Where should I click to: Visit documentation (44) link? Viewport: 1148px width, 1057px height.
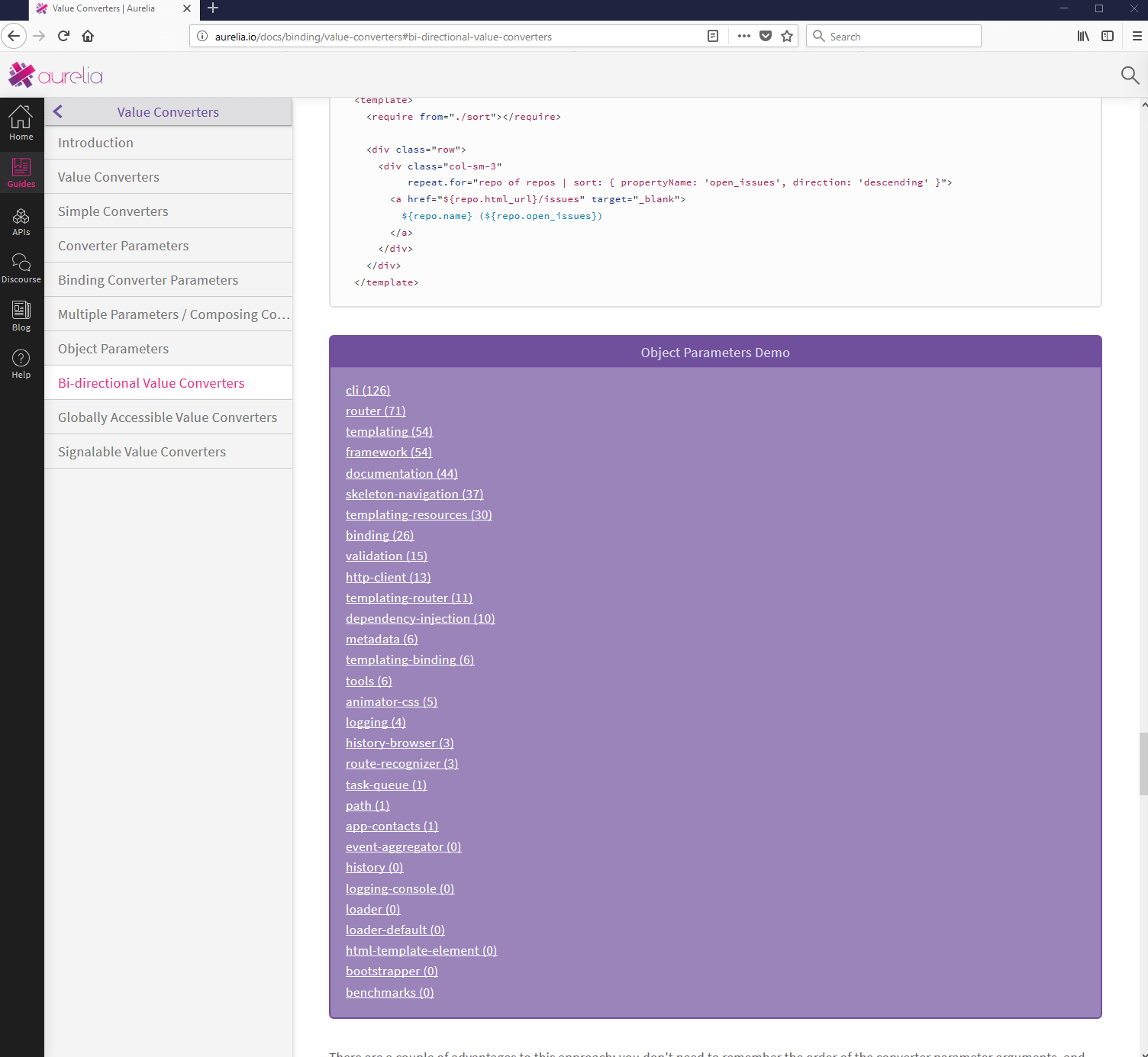[401, 473]
